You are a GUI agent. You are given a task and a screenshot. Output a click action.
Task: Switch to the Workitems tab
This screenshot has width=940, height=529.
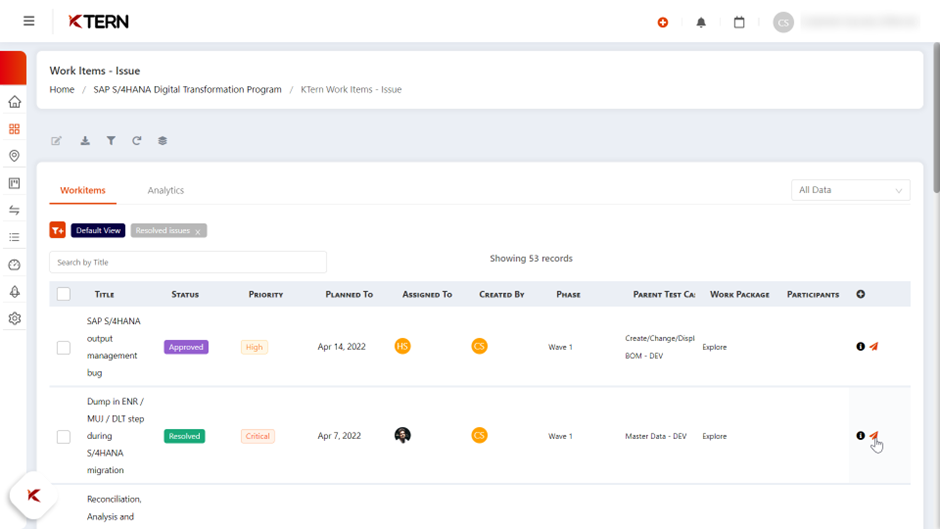click(x=83, y=190)
